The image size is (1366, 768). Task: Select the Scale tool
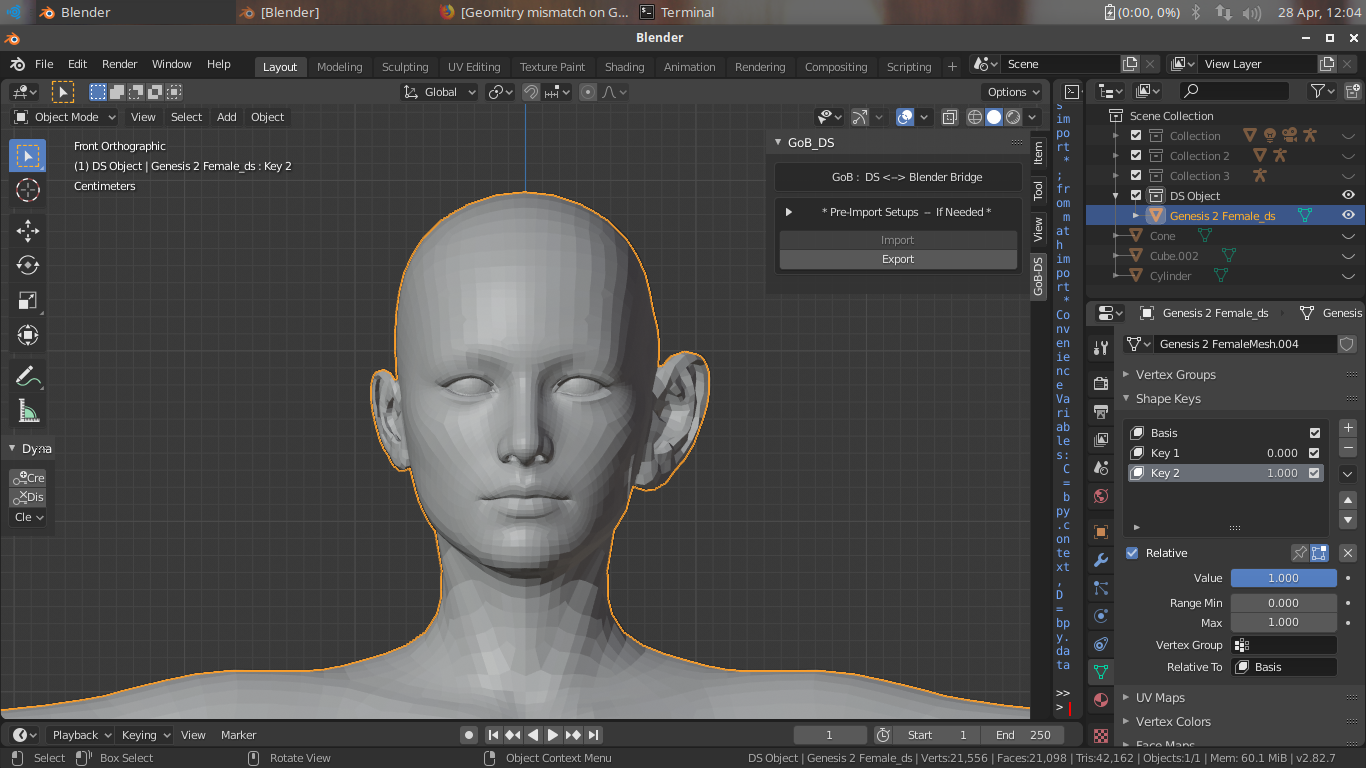tap(28, 300)
